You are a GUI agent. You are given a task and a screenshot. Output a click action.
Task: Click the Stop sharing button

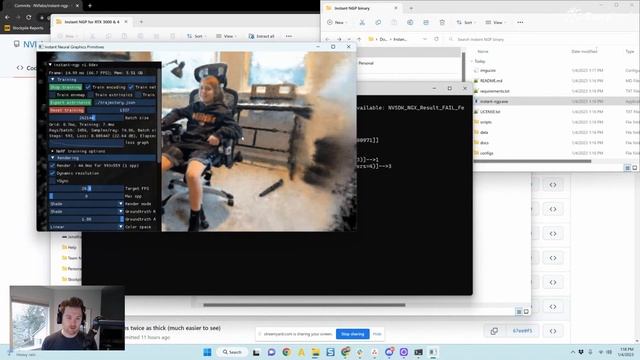[x=353, y=334]
